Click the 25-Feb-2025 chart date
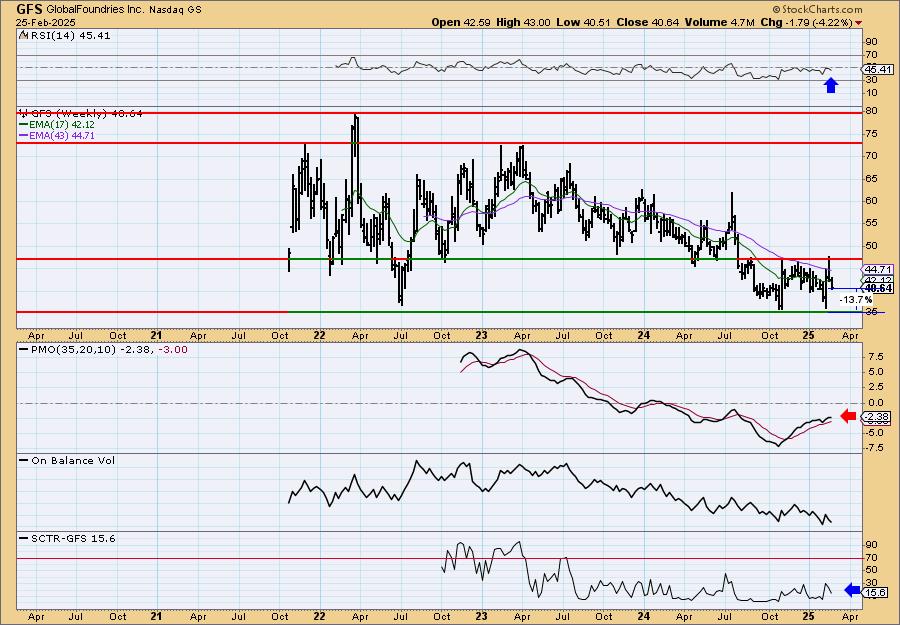This screenshot has height=625, width=900. tap(44, 22)
